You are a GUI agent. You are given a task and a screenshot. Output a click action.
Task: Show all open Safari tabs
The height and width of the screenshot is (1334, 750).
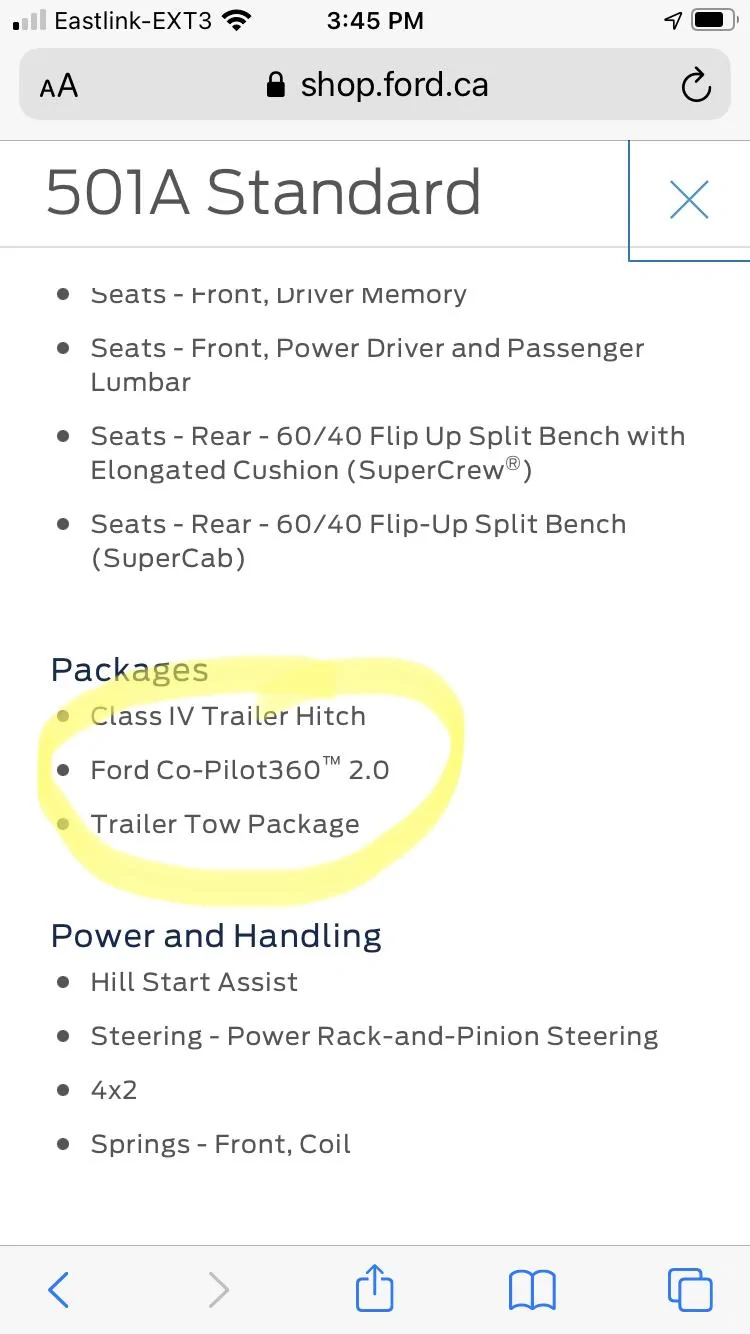point(689,1289)
